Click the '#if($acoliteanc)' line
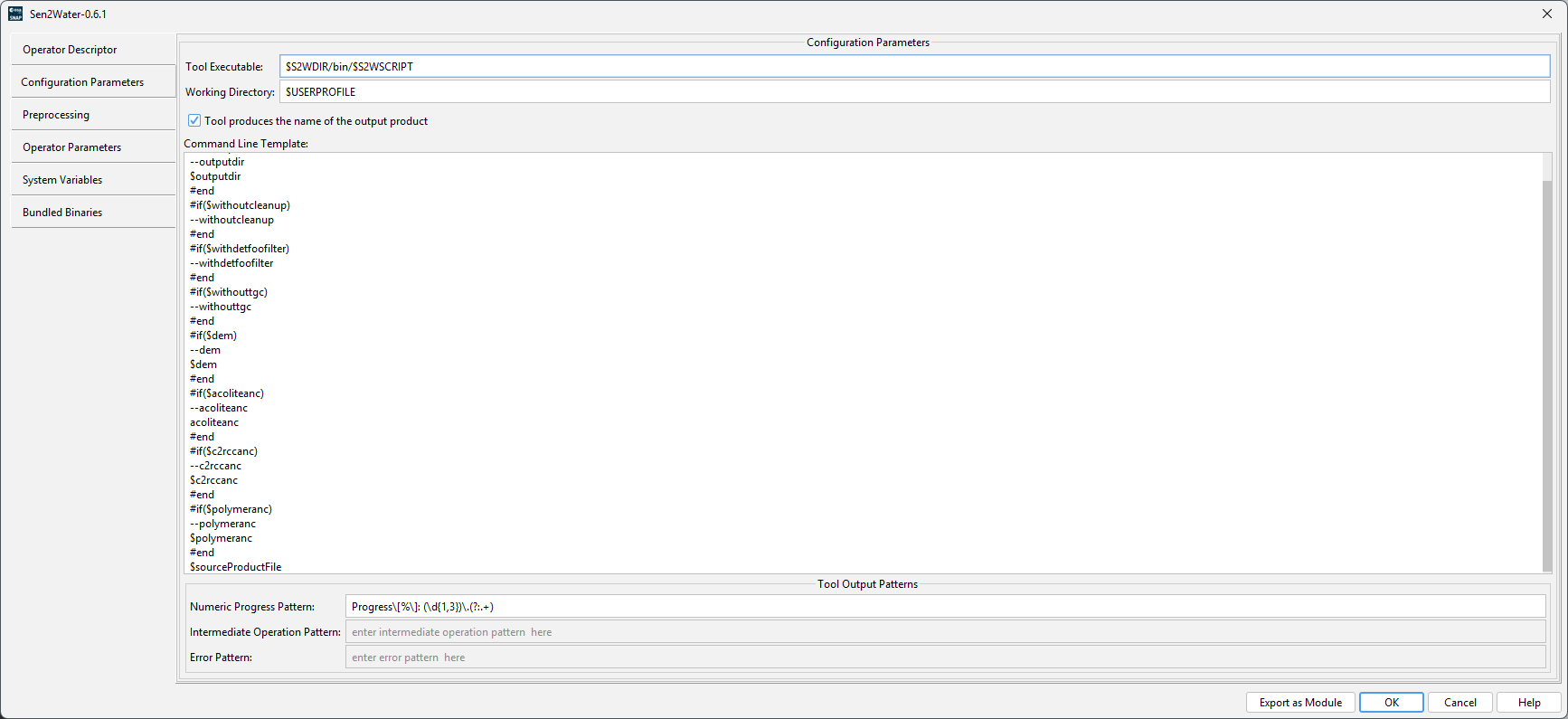This screenshot has height=719, width=1568. pyautogui.click(x=227, y=393)
